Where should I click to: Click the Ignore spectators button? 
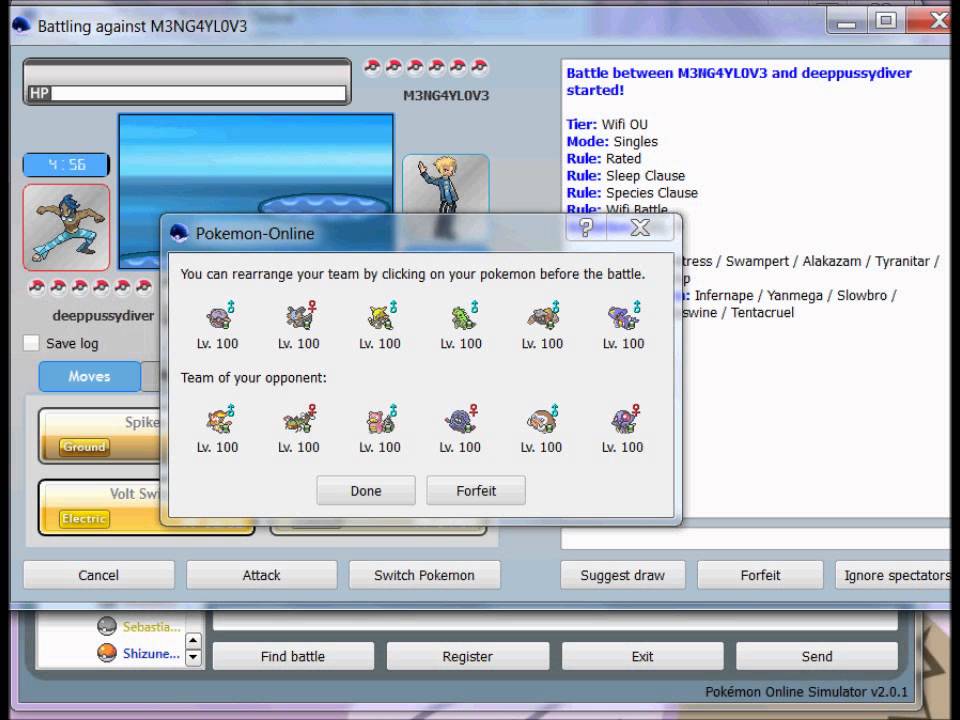894,575
